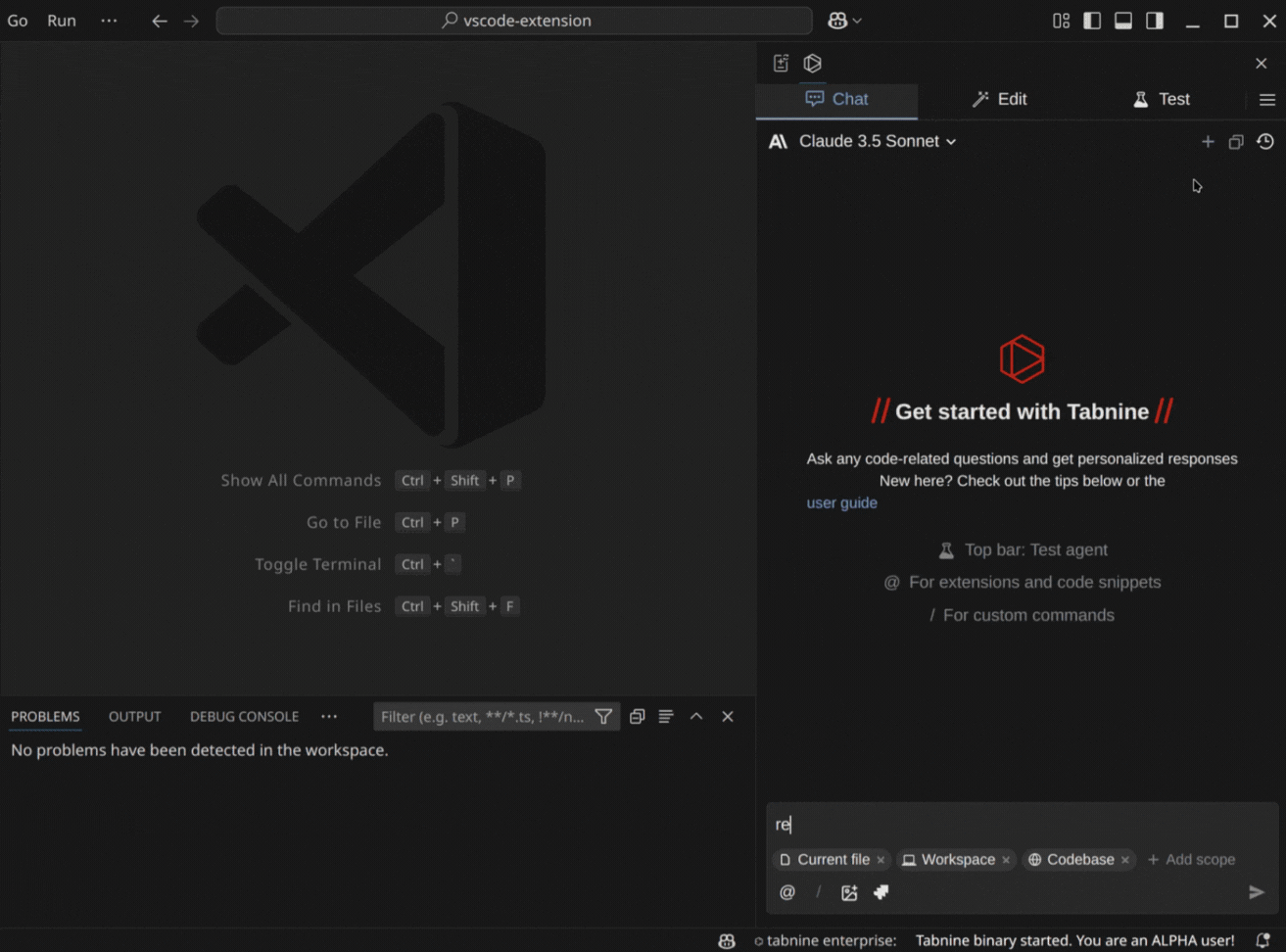
Task: Open the Problems filter funnel icon
Action: (x=603, y=717)
